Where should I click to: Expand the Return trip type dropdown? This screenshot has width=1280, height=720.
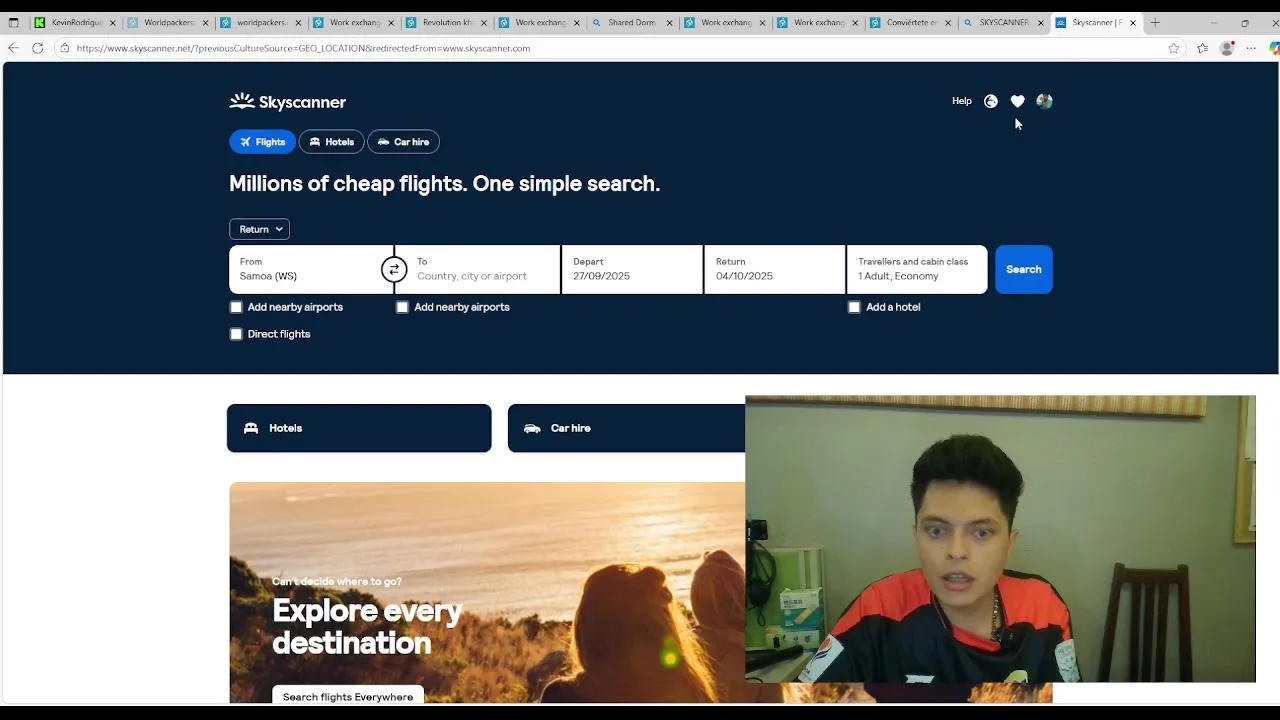pos(259,229)
